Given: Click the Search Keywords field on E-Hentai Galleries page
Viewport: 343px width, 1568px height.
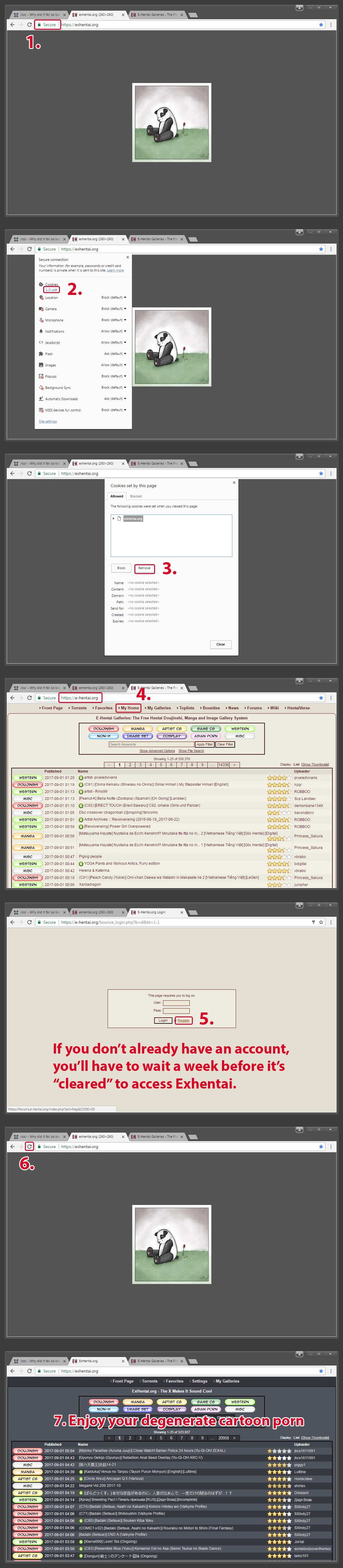Looking at the screenshot, I should click(151, 744).
